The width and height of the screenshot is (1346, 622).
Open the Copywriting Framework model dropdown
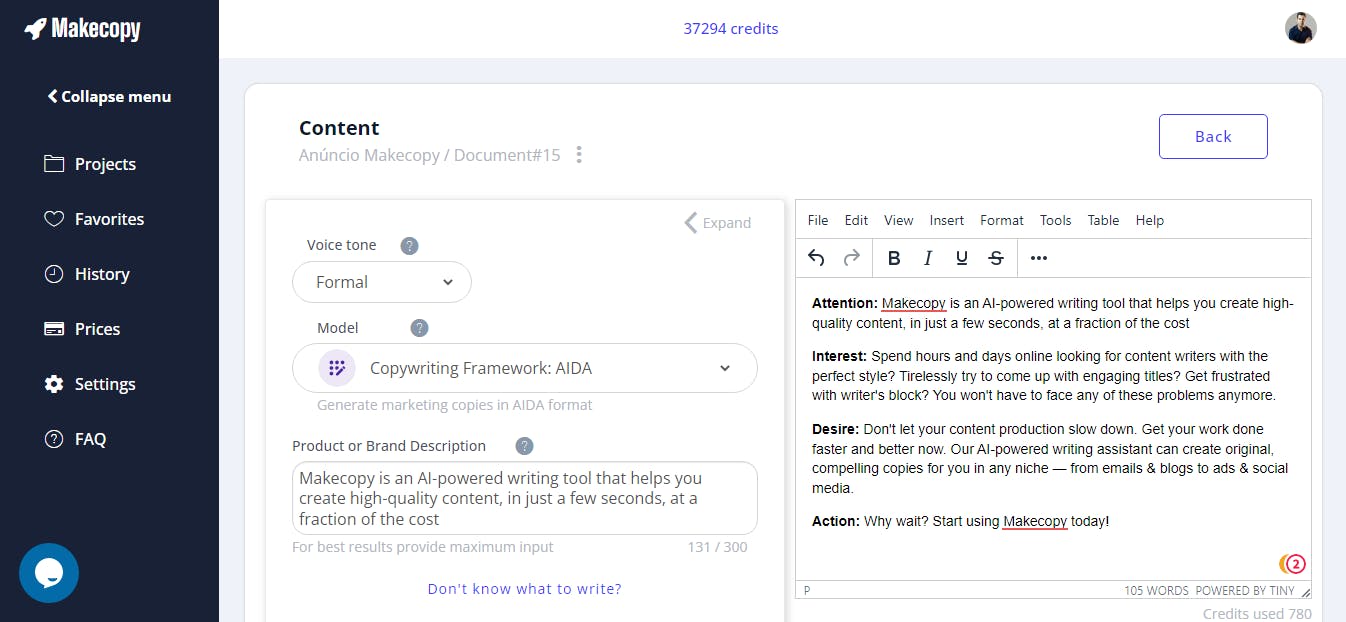click(x=525, y=368)
